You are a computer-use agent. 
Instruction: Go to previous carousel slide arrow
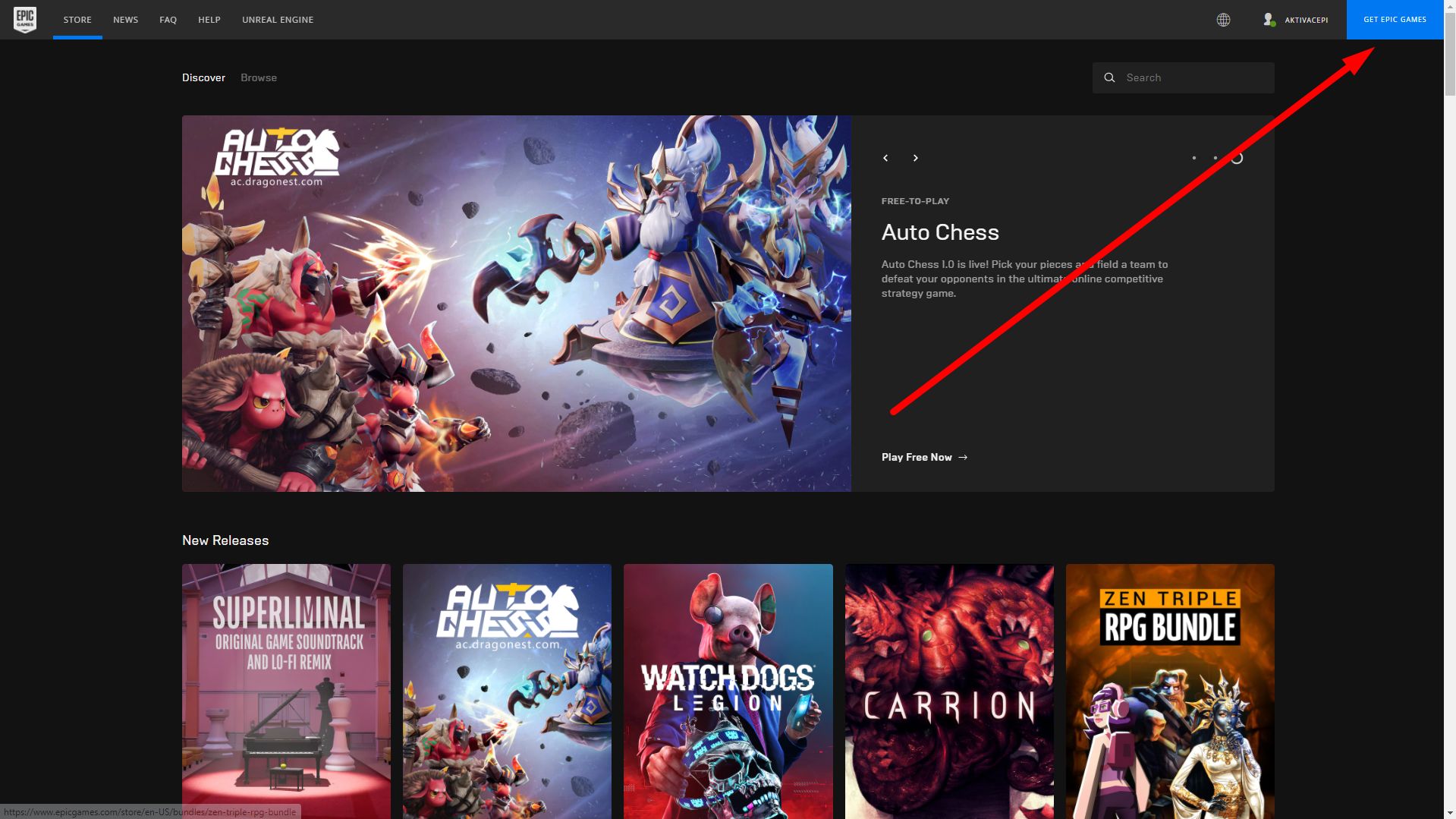(885, 158)
